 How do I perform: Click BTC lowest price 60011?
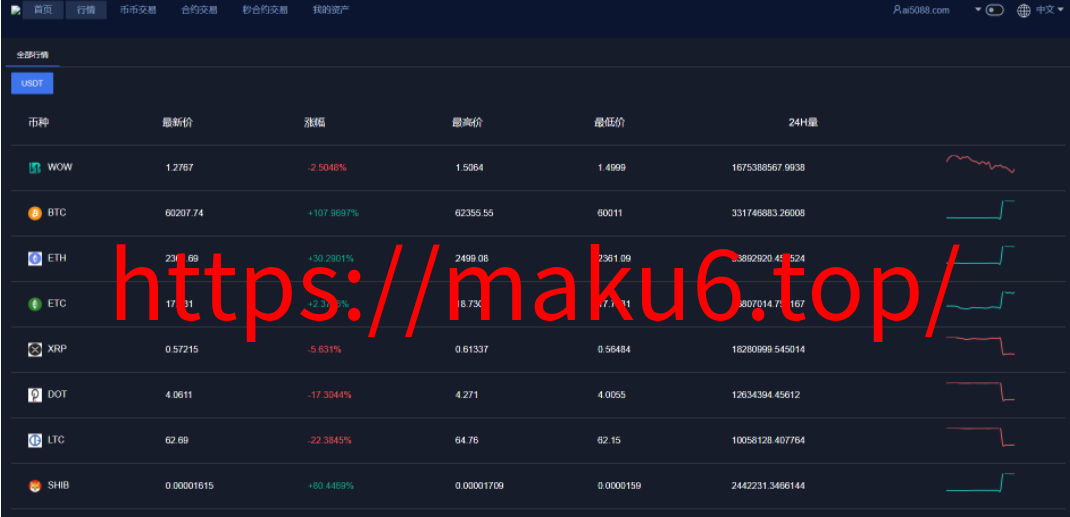[609, 213]
